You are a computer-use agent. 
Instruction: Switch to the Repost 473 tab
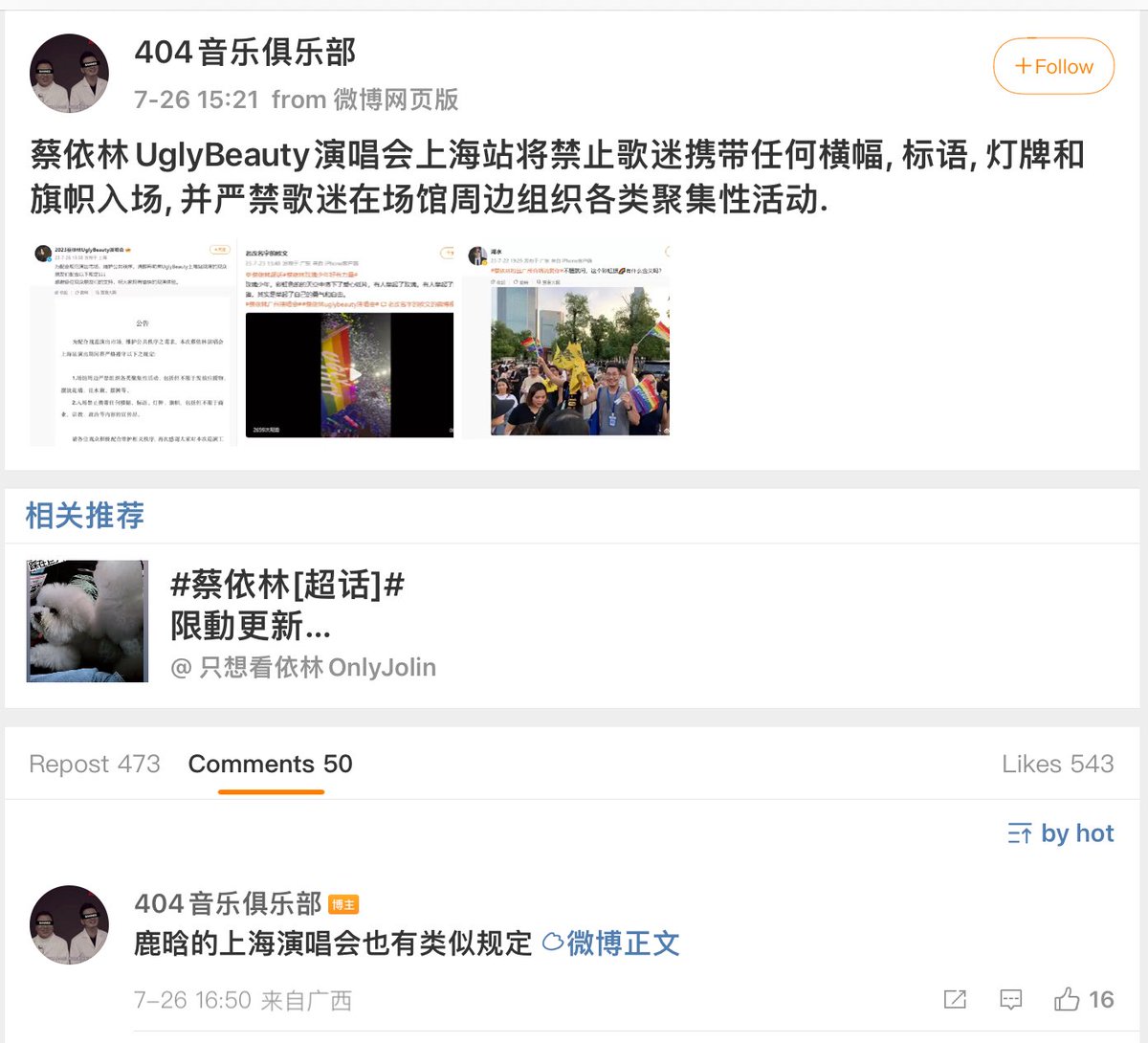click(95, 764)
